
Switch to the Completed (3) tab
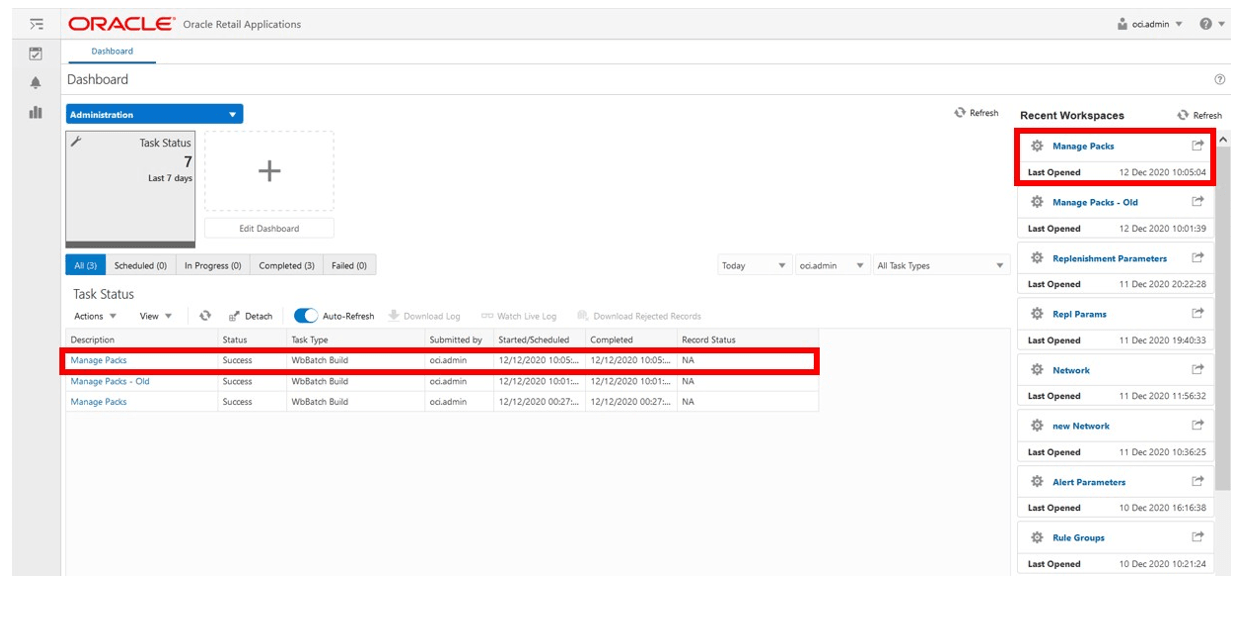click(x=287, y=266)
